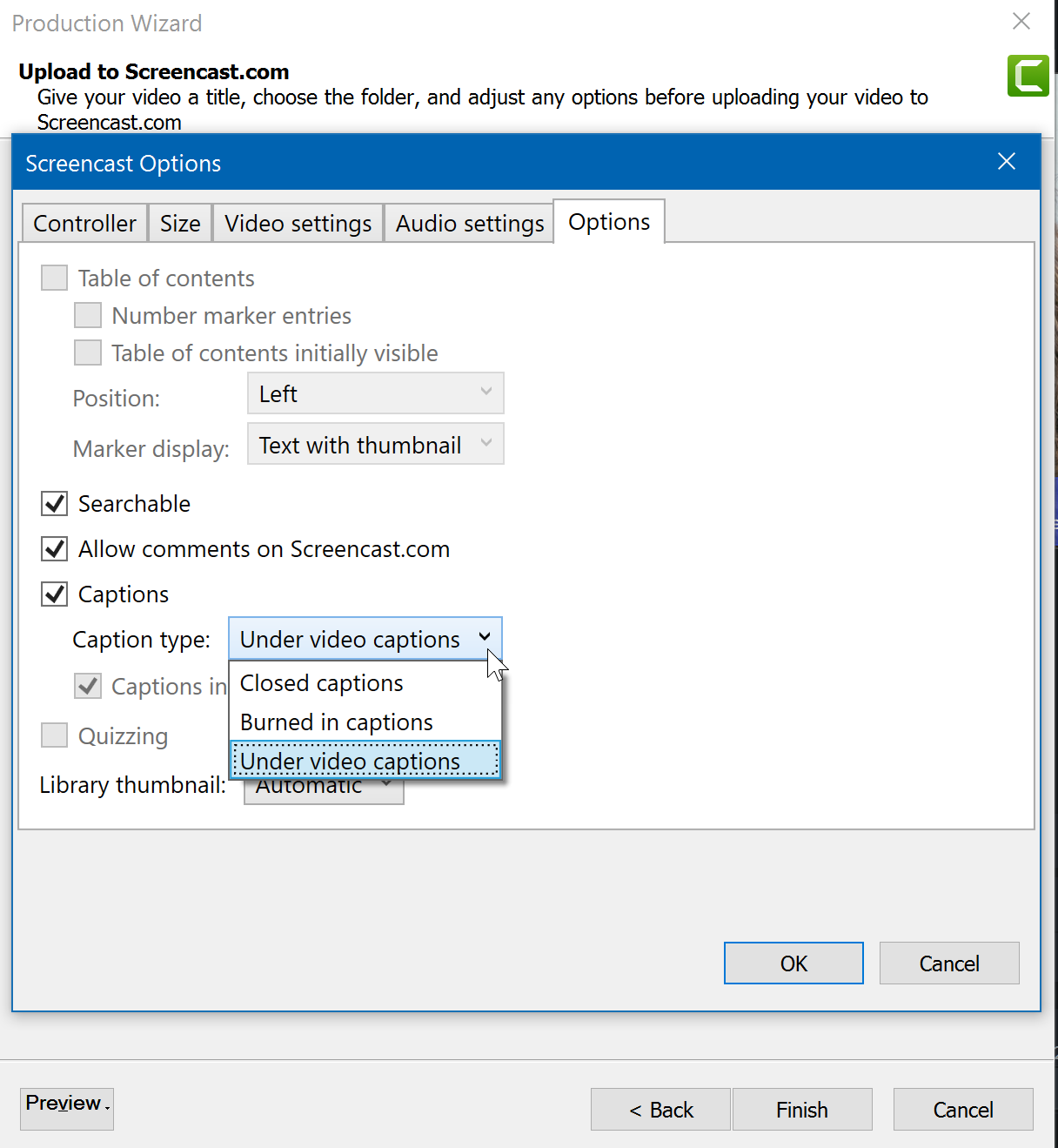Open the Marker display dropdown
Screen dimensions: 1058x1148
tap(376, 444)
